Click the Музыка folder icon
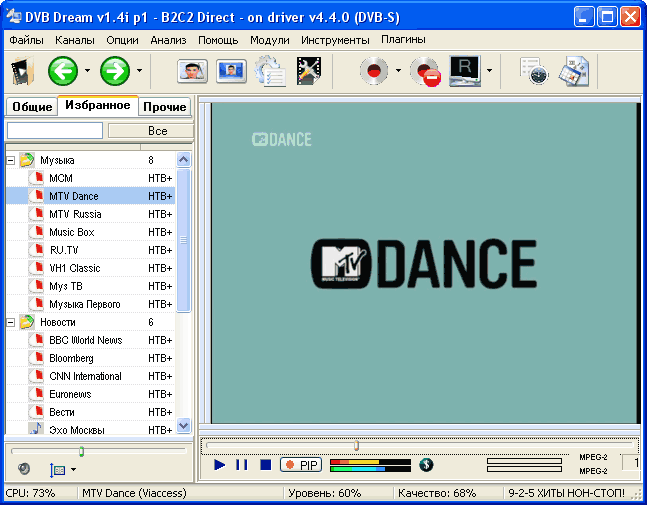The width and height of the screenshot is (647, 505). (x=27, y=160)
